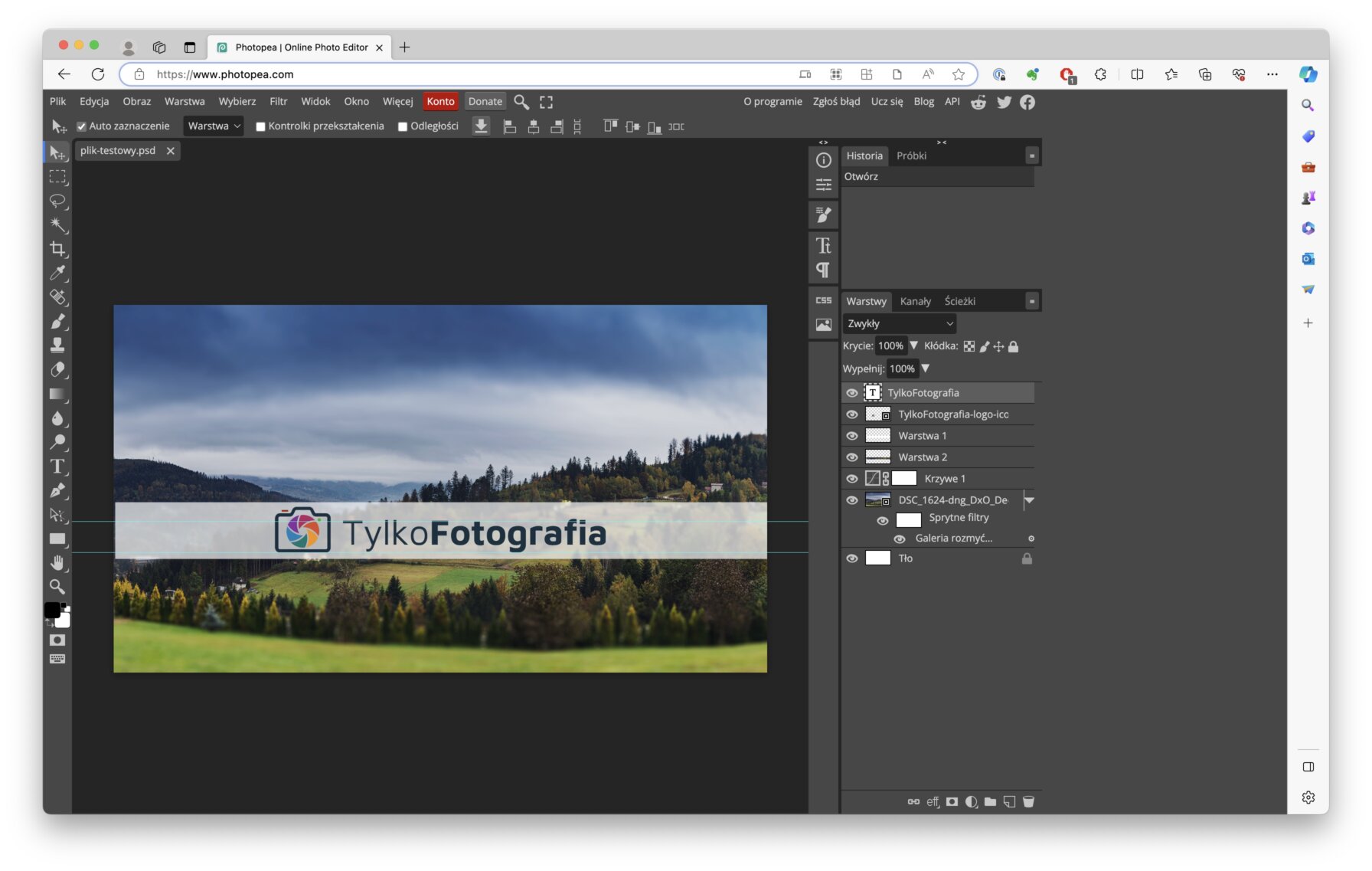Click the black foreground color swatch
The width and height of the screenshot is (1372, 871).
(x=52, y=610)
